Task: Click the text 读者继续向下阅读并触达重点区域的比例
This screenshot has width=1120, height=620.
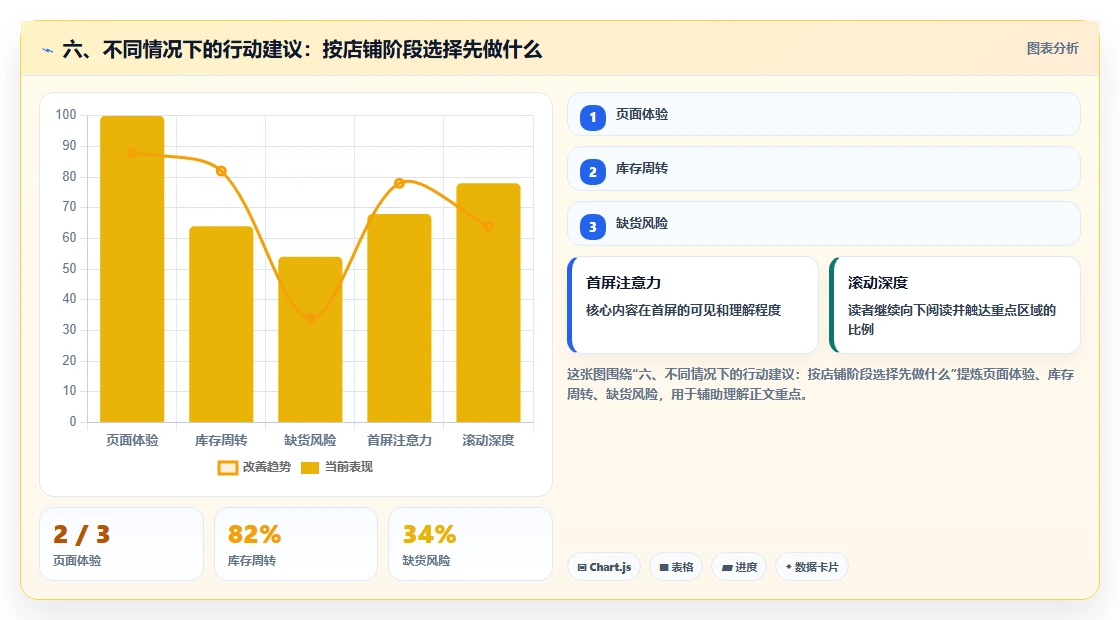Action: (x=951, y=320)
